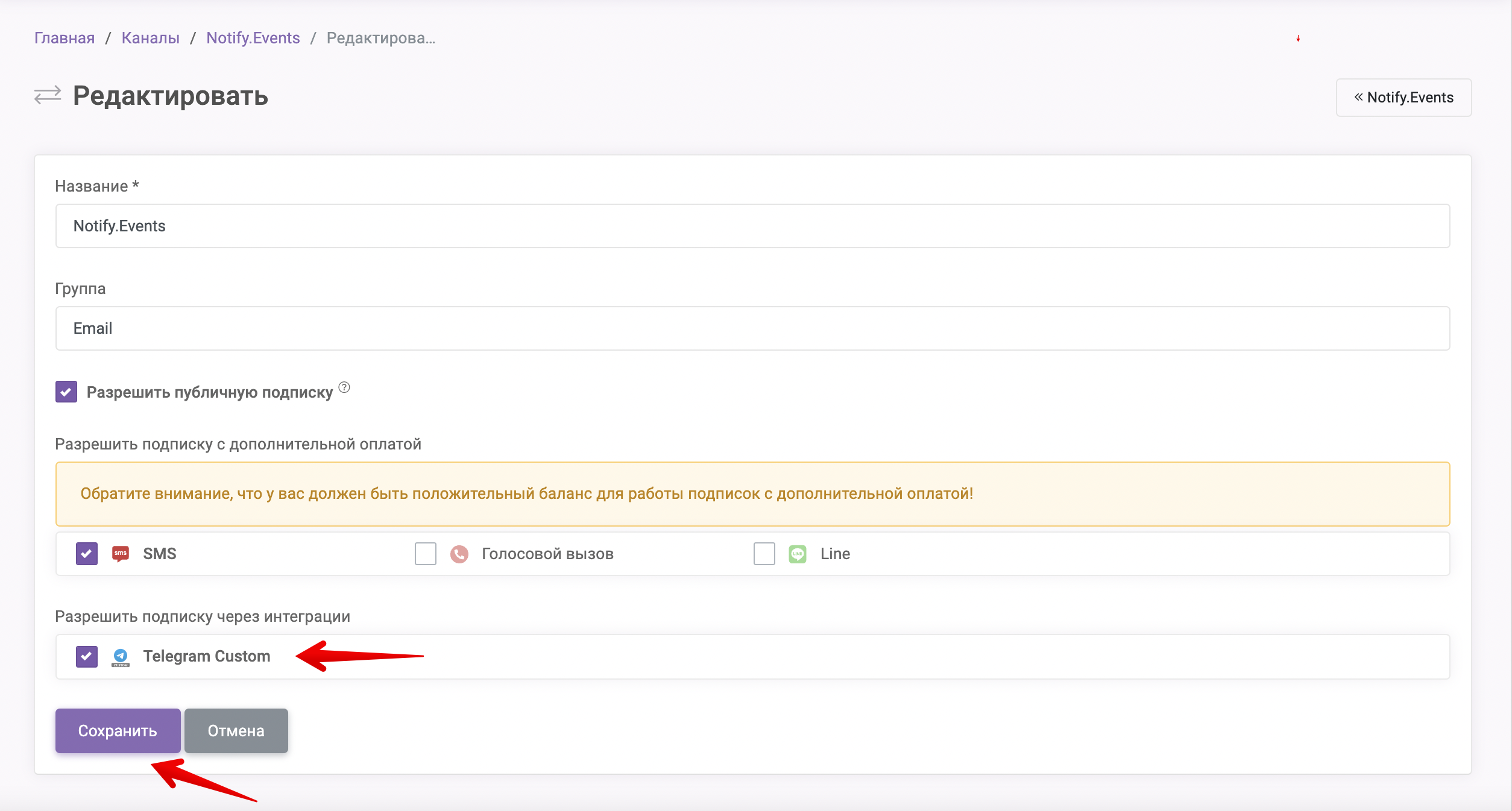Viewport: 1512px width, 811px height.
Task: Disable the Telegram Custom integration checkbox
Action: pos(87,656)
